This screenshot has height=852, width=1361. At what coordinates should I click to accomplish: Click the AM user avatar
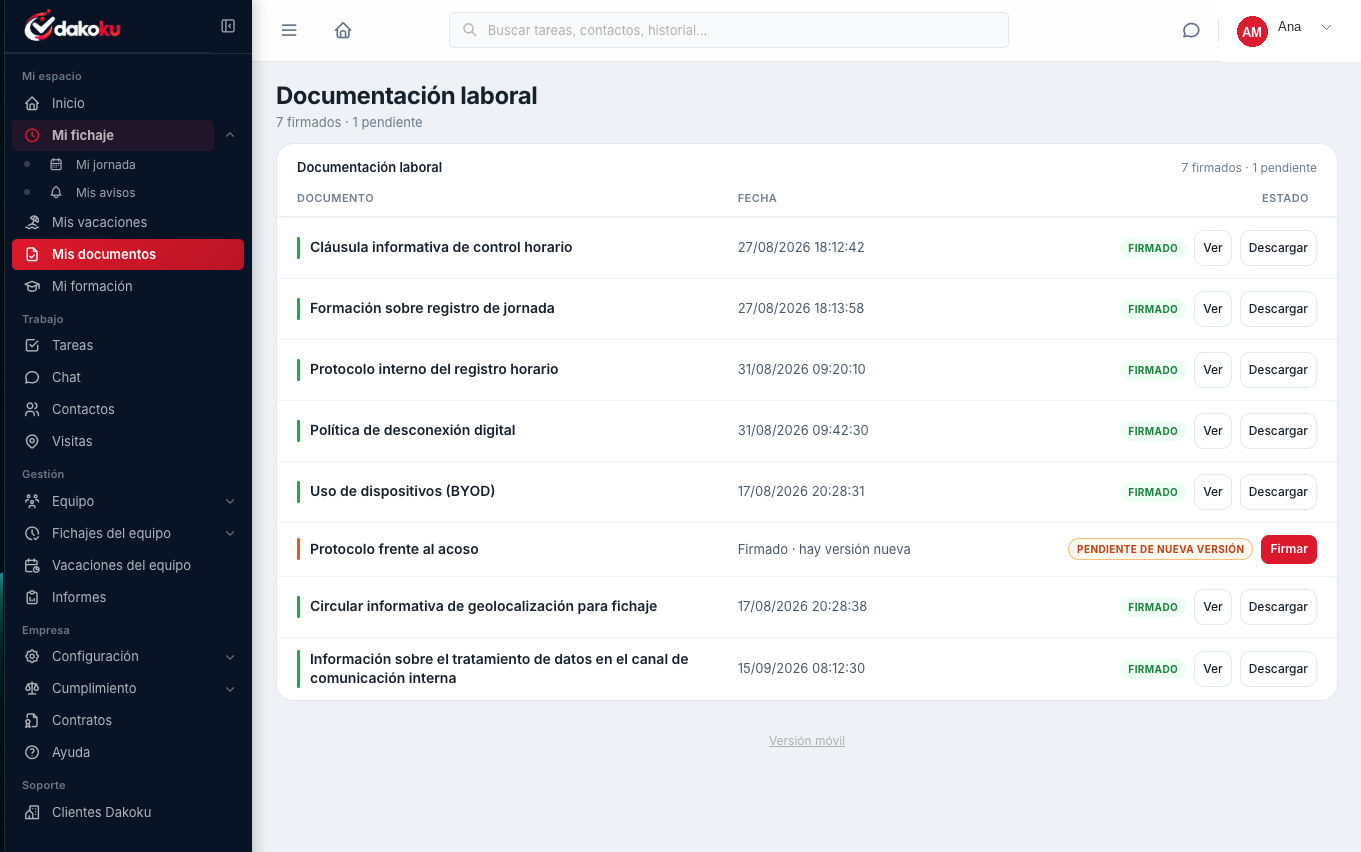coord(1252,31)
